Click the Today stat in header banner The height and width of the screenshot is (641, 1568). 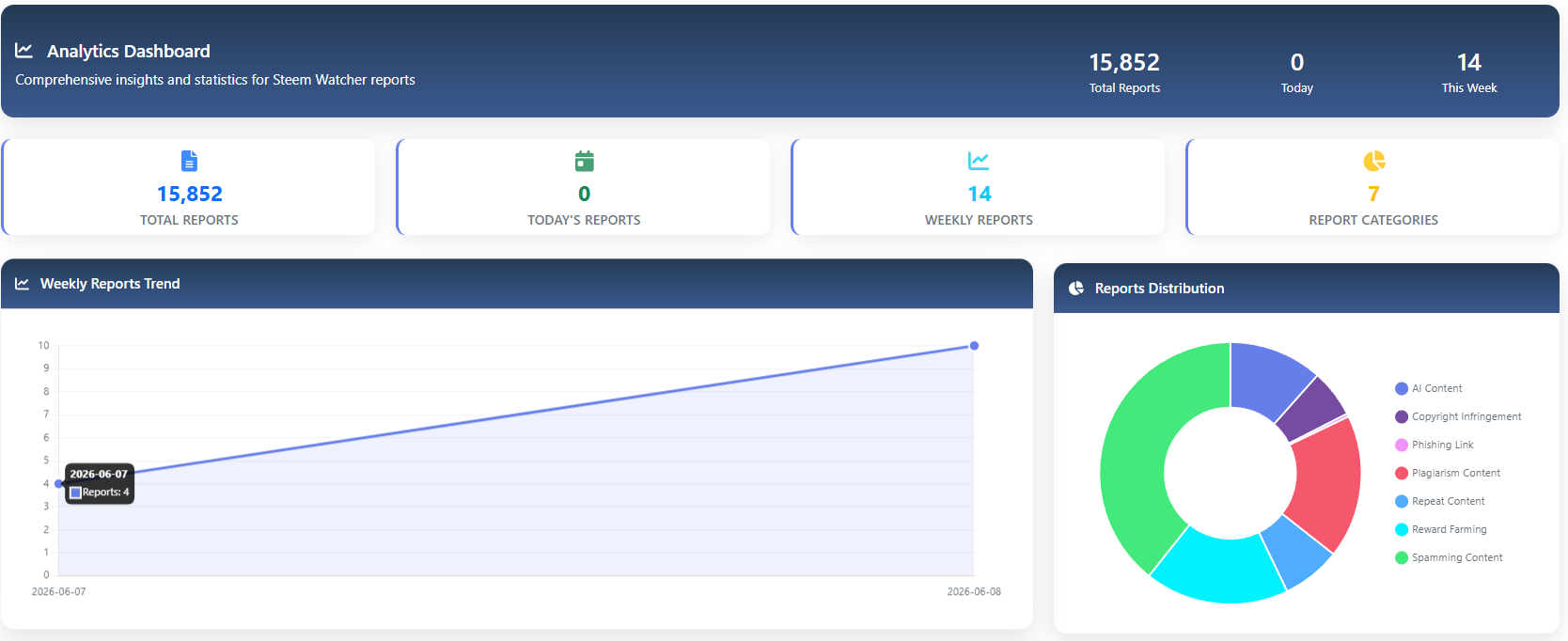(x=1297, y=72)
